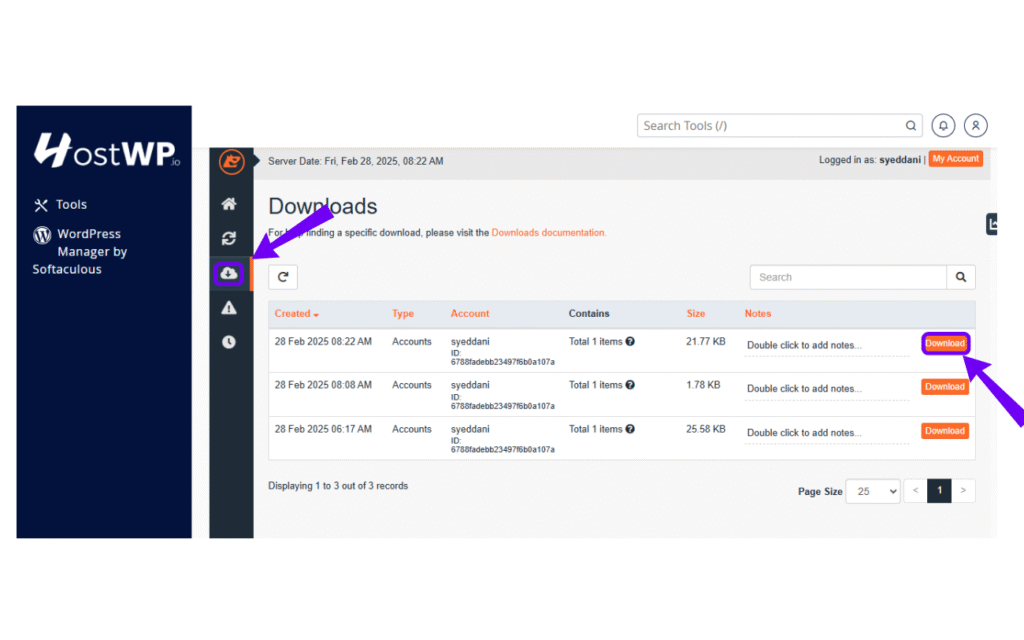Viewport: 1024px width, 640px height.
Task: Click the JetBackup logo icon
Action: click(231, 162)
